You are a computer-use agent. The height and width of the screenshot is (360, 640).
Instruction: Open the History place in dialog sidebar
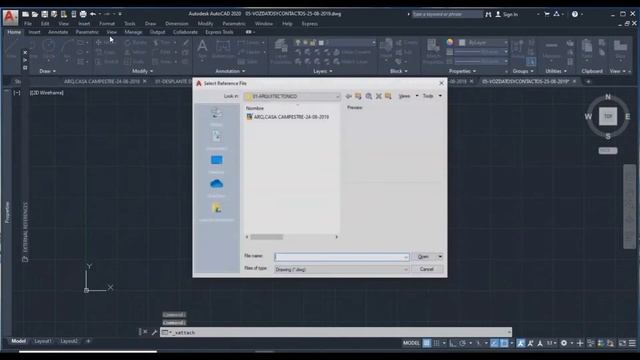tap(216, 116)
